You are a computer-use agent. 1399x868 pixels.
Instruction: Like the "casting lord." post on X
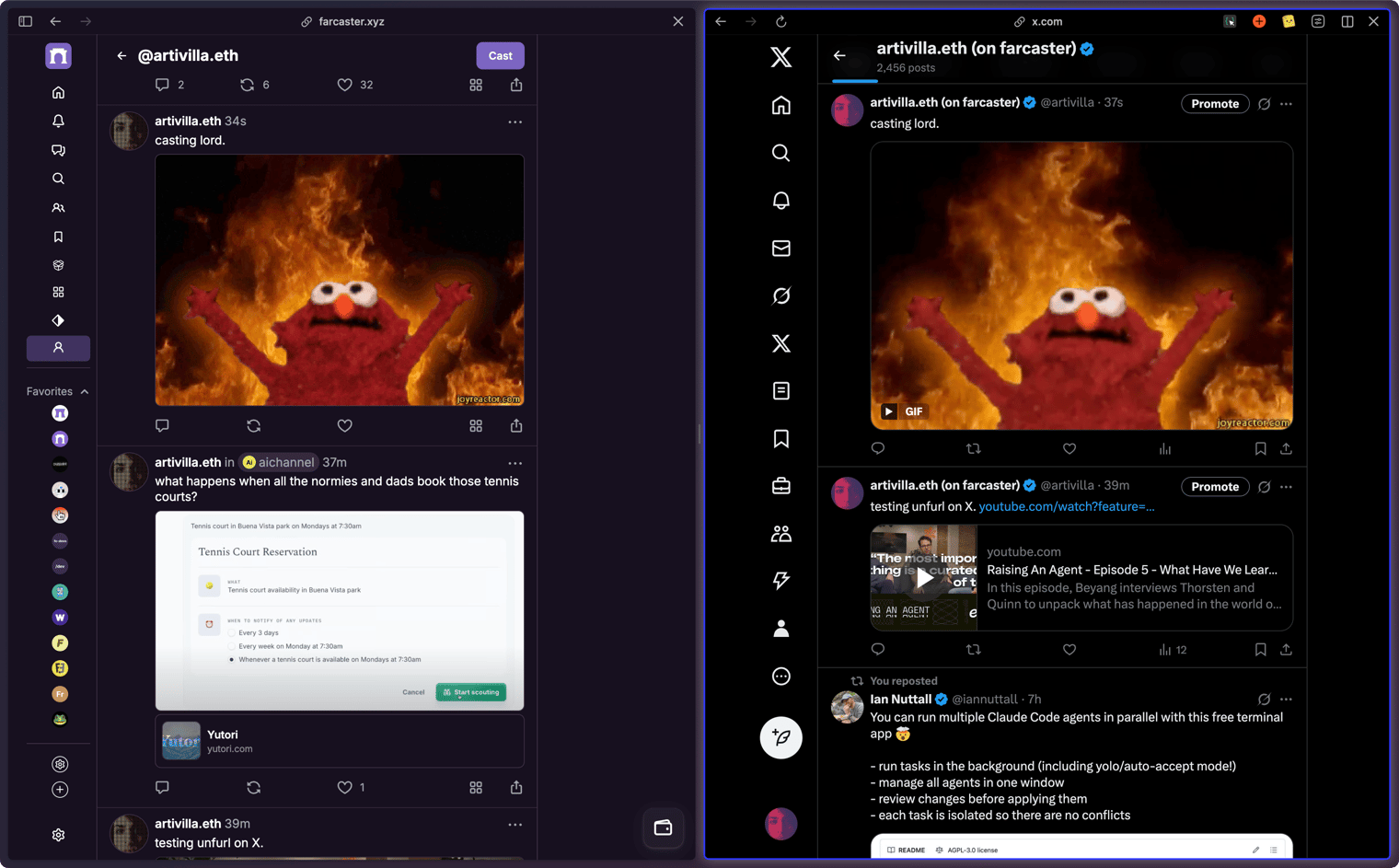(x=1069, y=449)
